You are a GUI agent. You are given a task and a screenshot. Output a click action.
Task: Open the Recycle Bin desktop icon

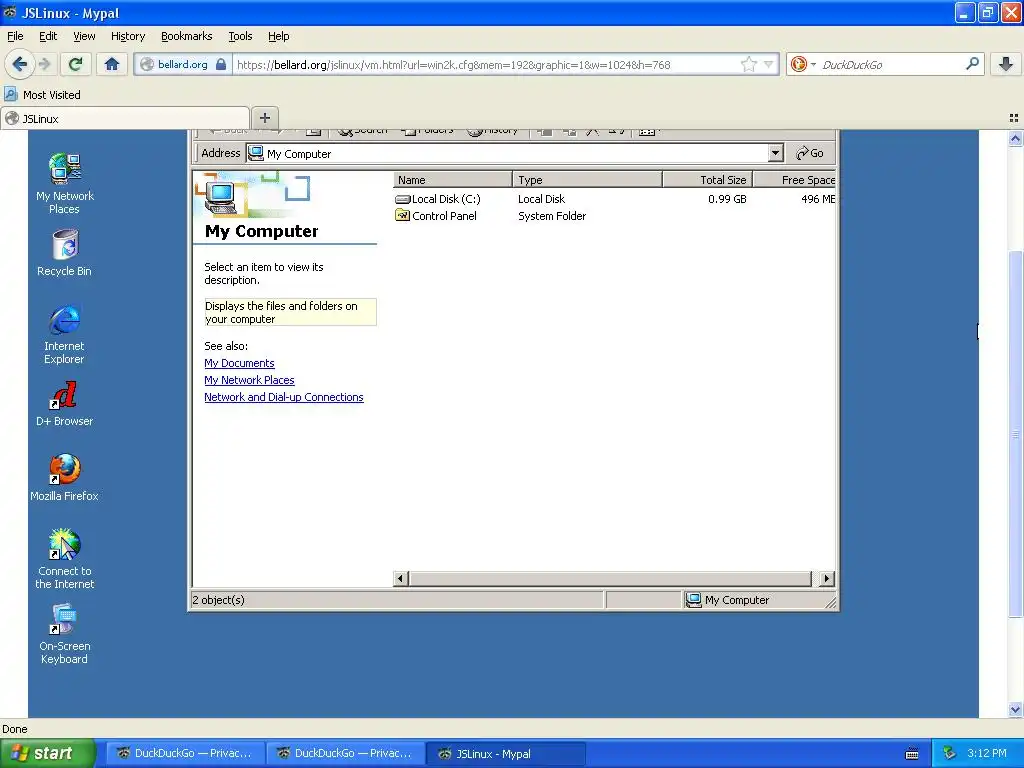pos(65,253)
